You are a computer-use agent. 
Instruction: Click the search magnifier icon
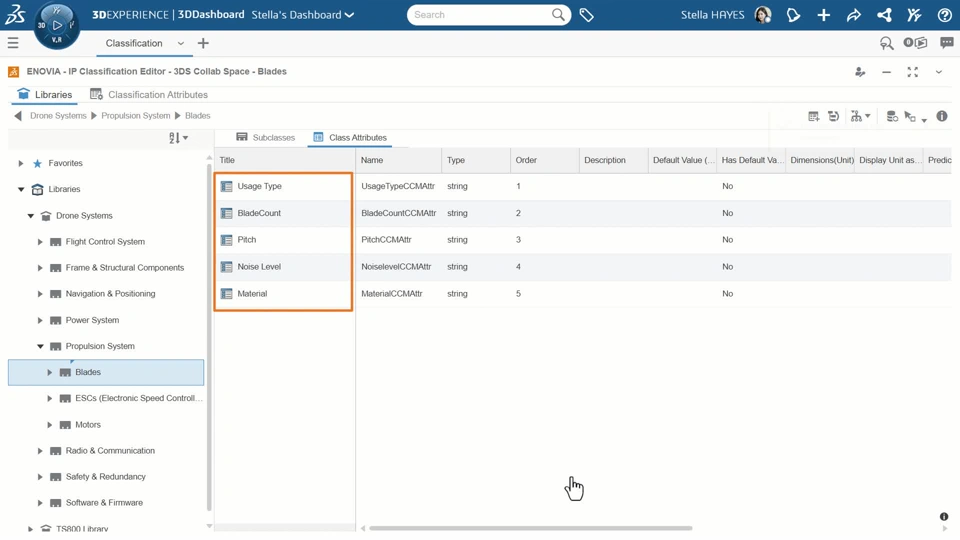pyautogui.click(x=558, y=14)
